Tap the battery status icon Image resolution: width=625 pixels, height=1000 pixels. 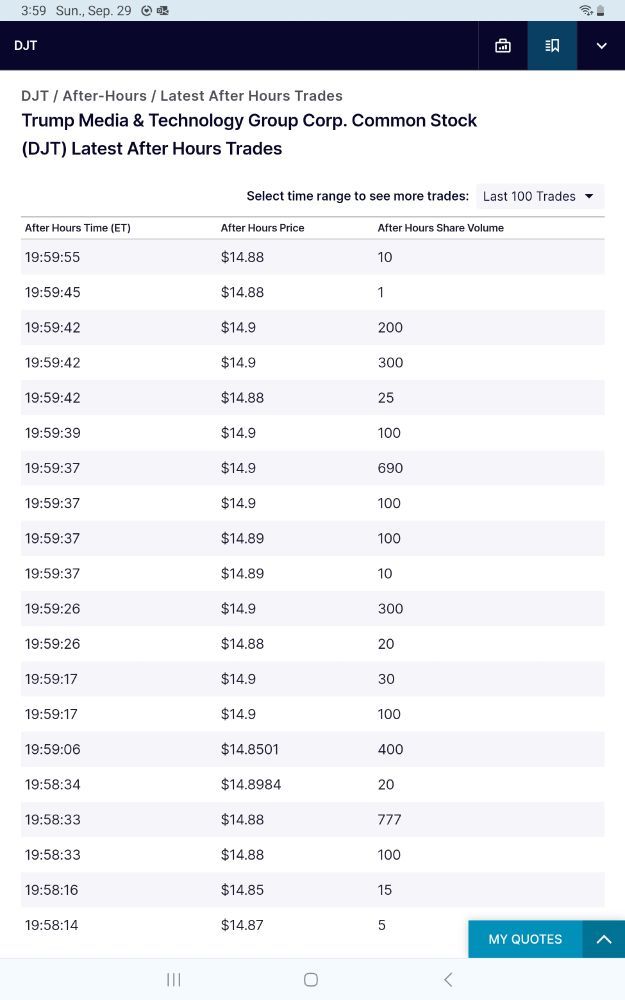tap(600, 10)
